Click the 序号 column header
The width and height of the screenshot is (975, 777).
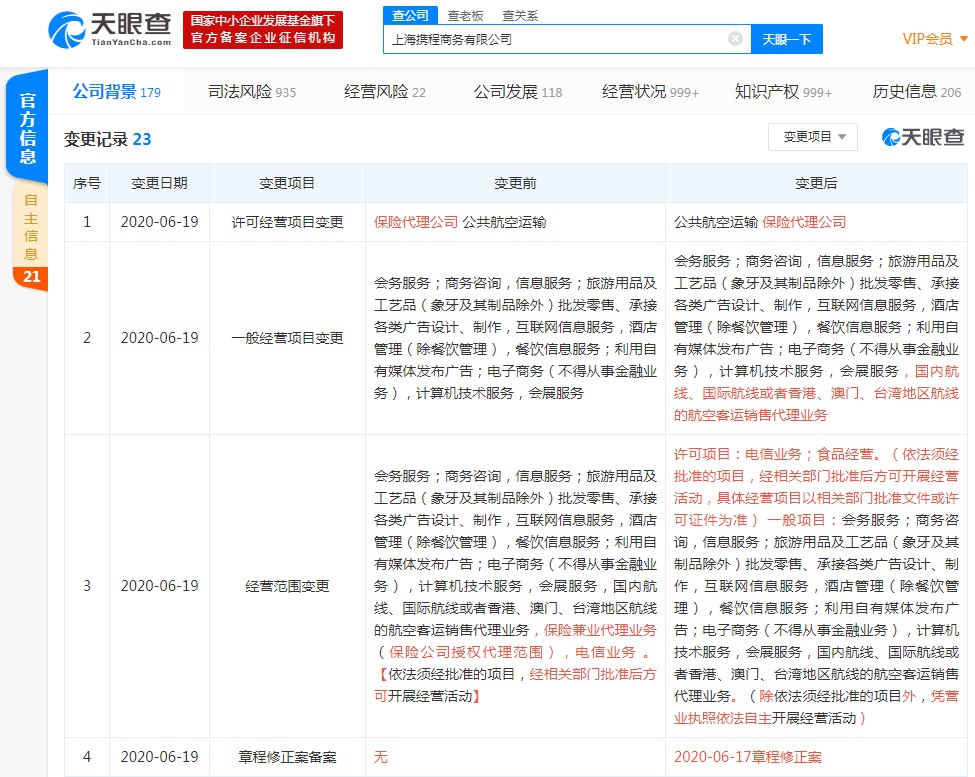[x=86, y=183]
